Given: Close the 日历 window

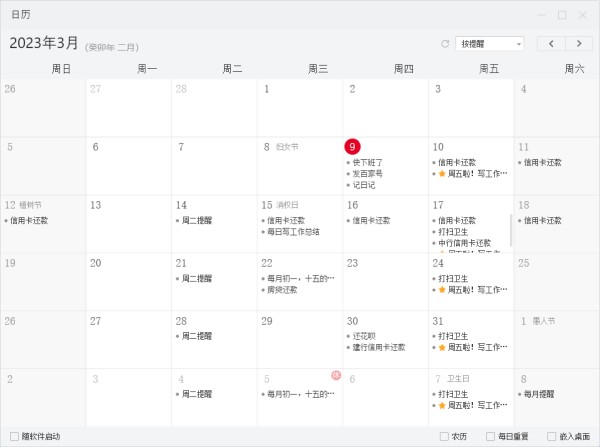Looking at the screenshot, I should [x=583, y=15].
